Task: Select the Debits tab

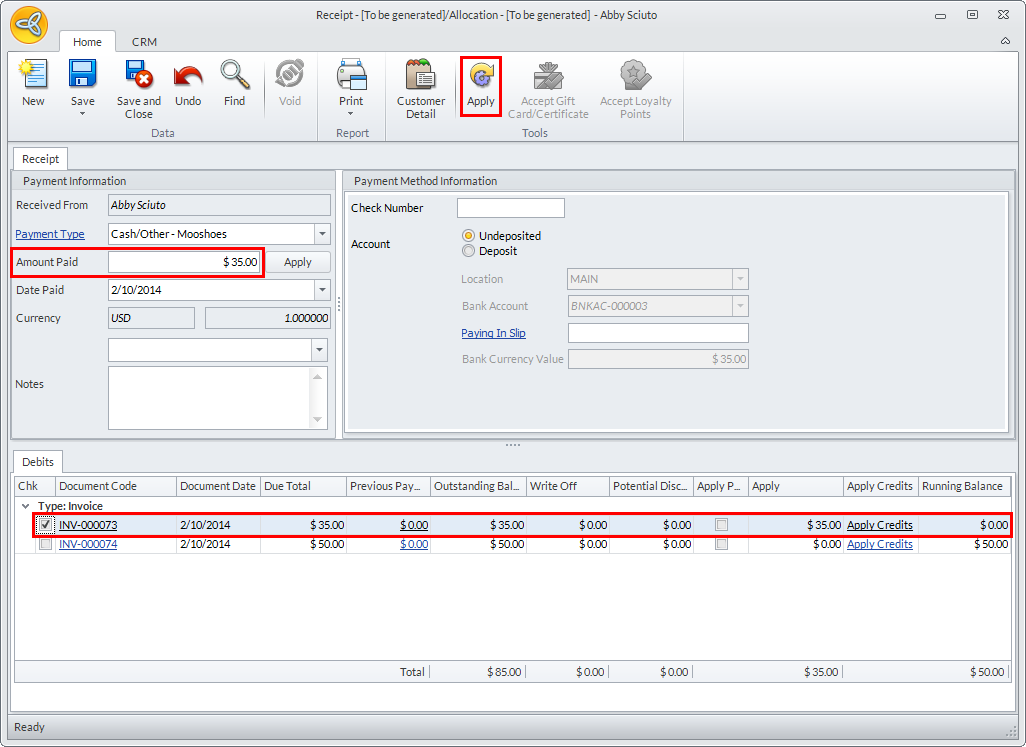Action: coord(38,462)
